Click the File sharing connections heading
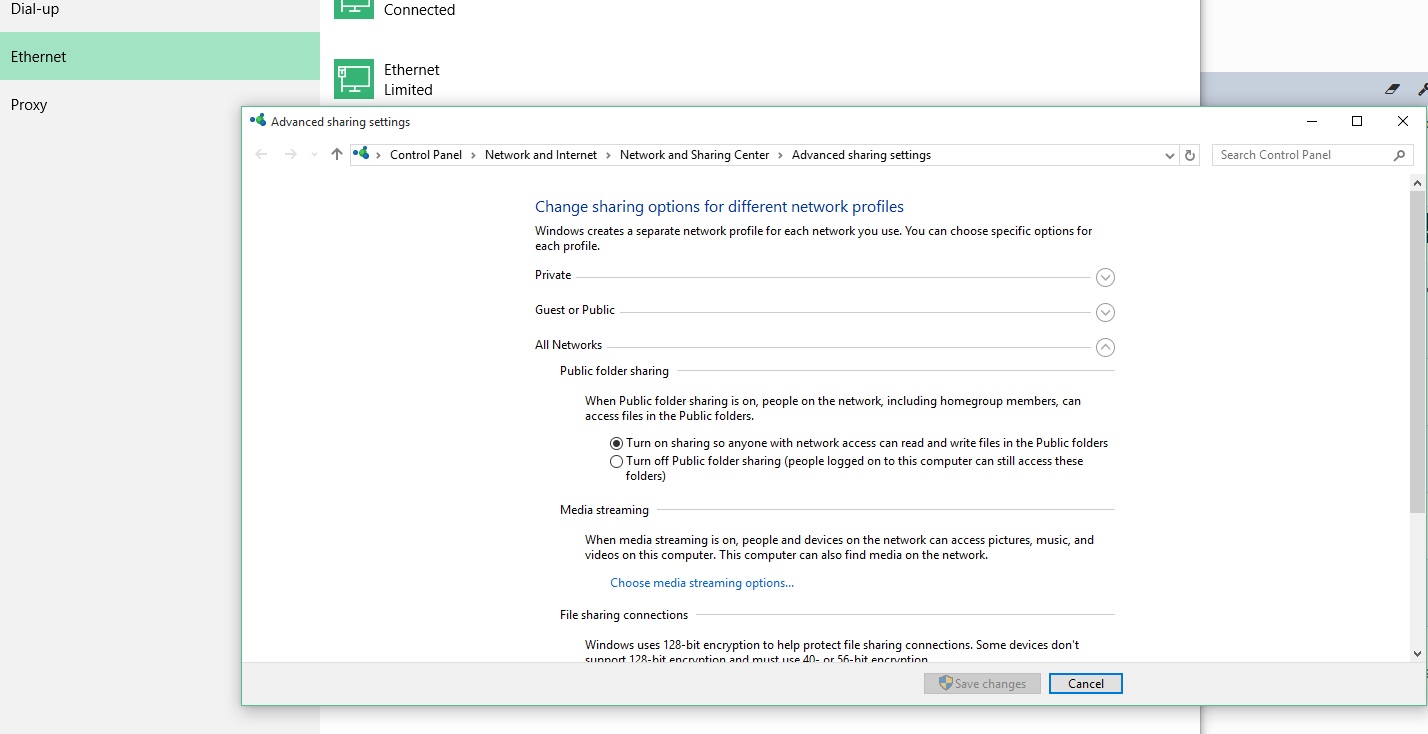This screenshot has width=1428, height=734. [x=624, y=615]
